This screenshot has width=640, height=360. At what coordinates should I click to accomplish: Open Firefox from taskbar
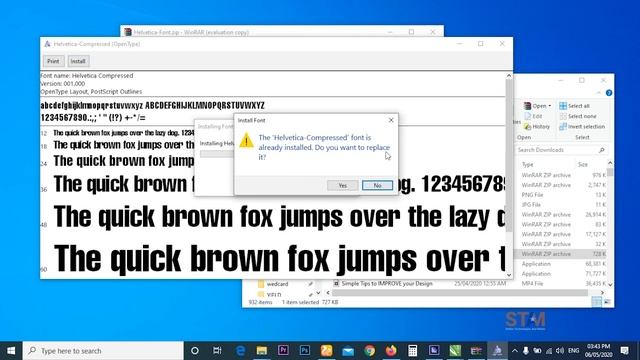[391, 351]
